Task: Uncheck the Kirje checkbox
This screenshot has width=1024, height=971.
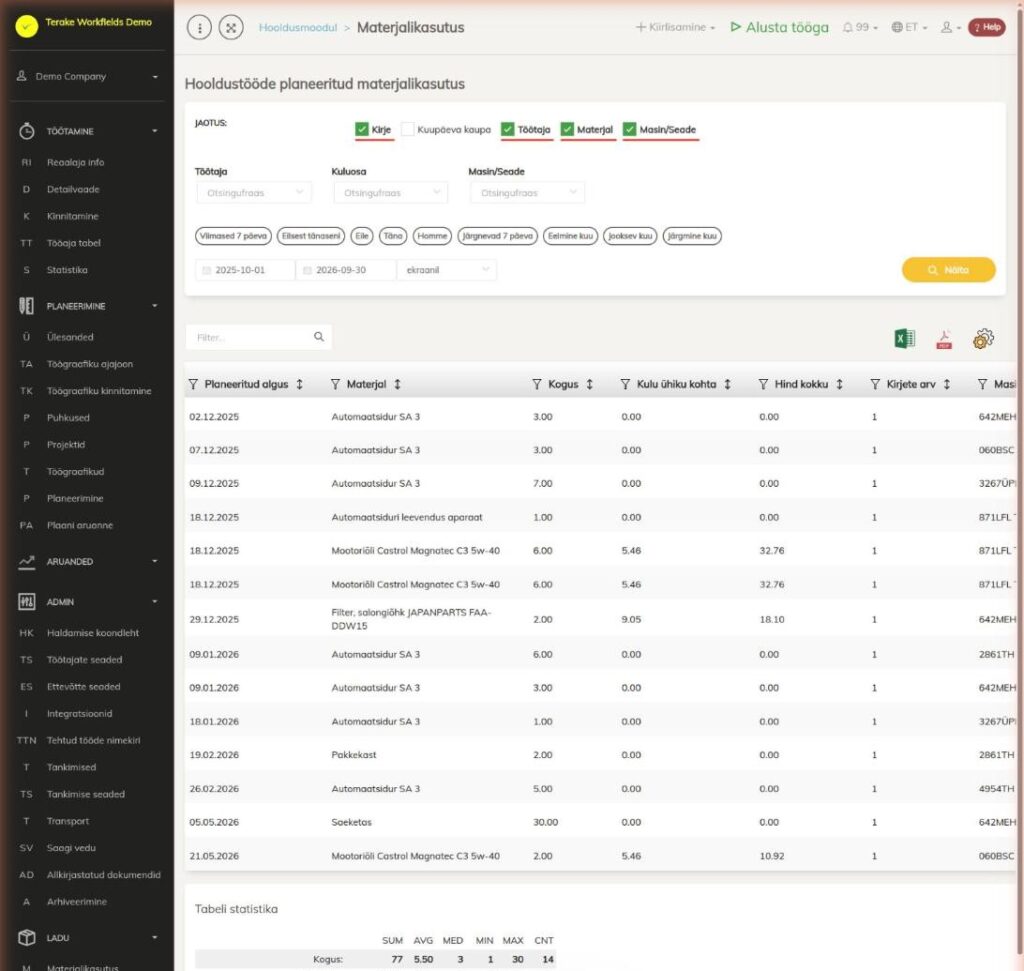Action: 362,129
